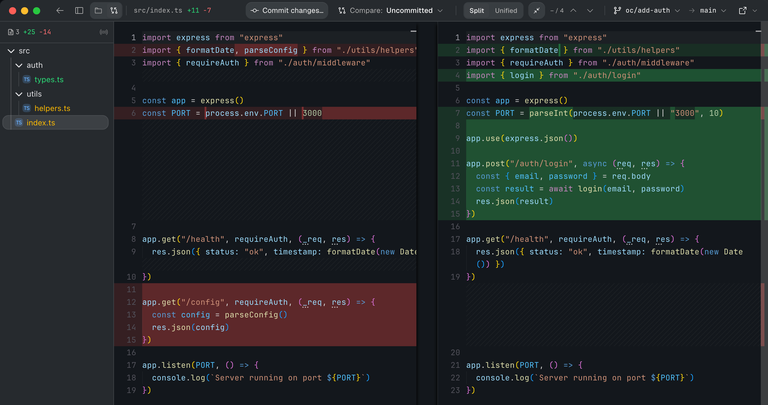Go back with the left arrow
The image size is (768, 405).
coord(60,10)
